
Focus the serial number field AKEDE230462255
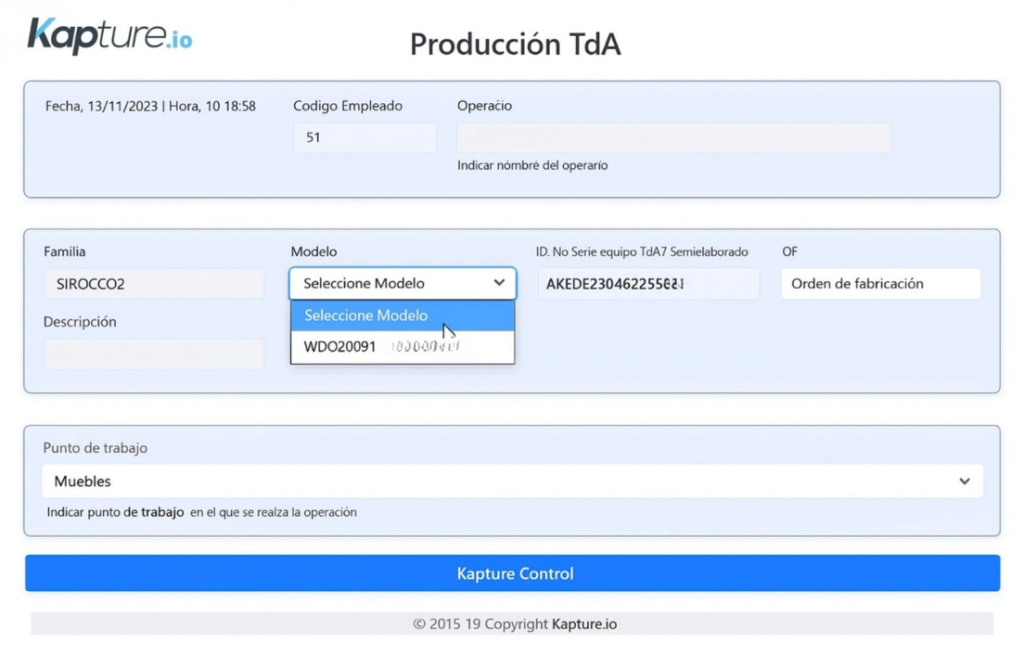coord(648,284)
